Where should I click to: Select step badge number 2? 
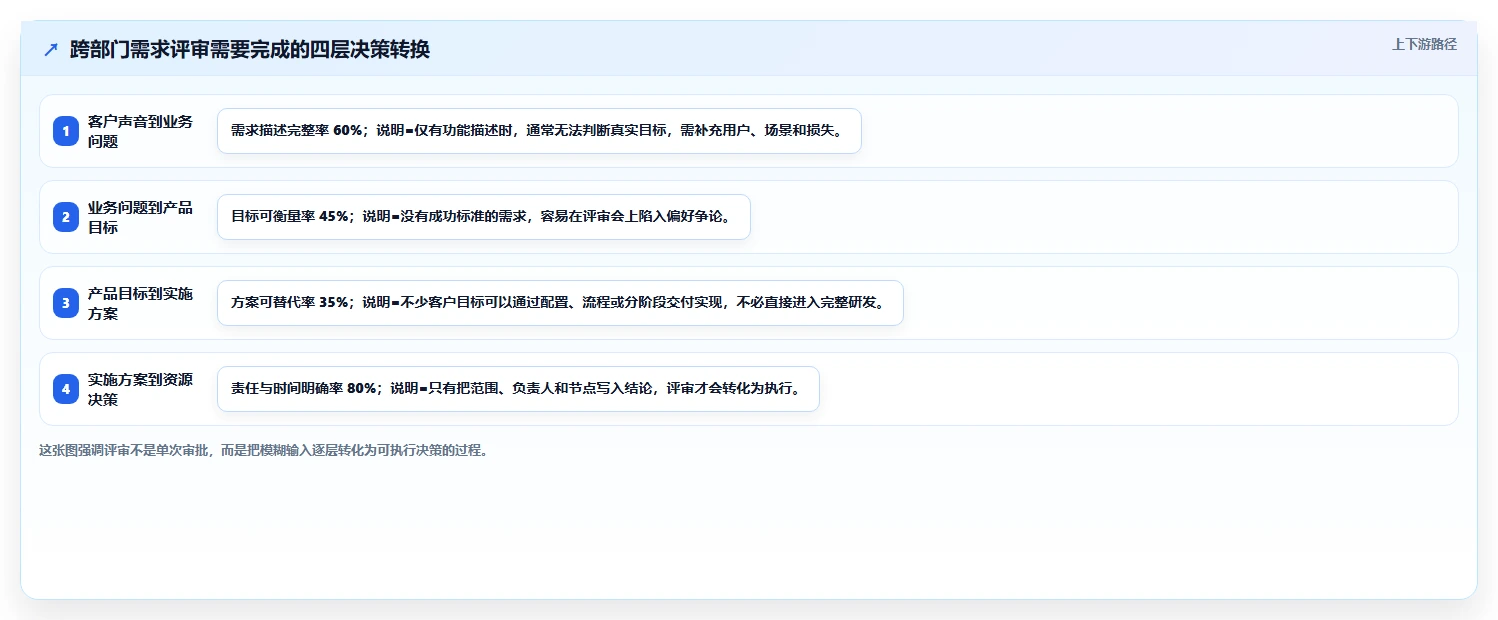66,217
